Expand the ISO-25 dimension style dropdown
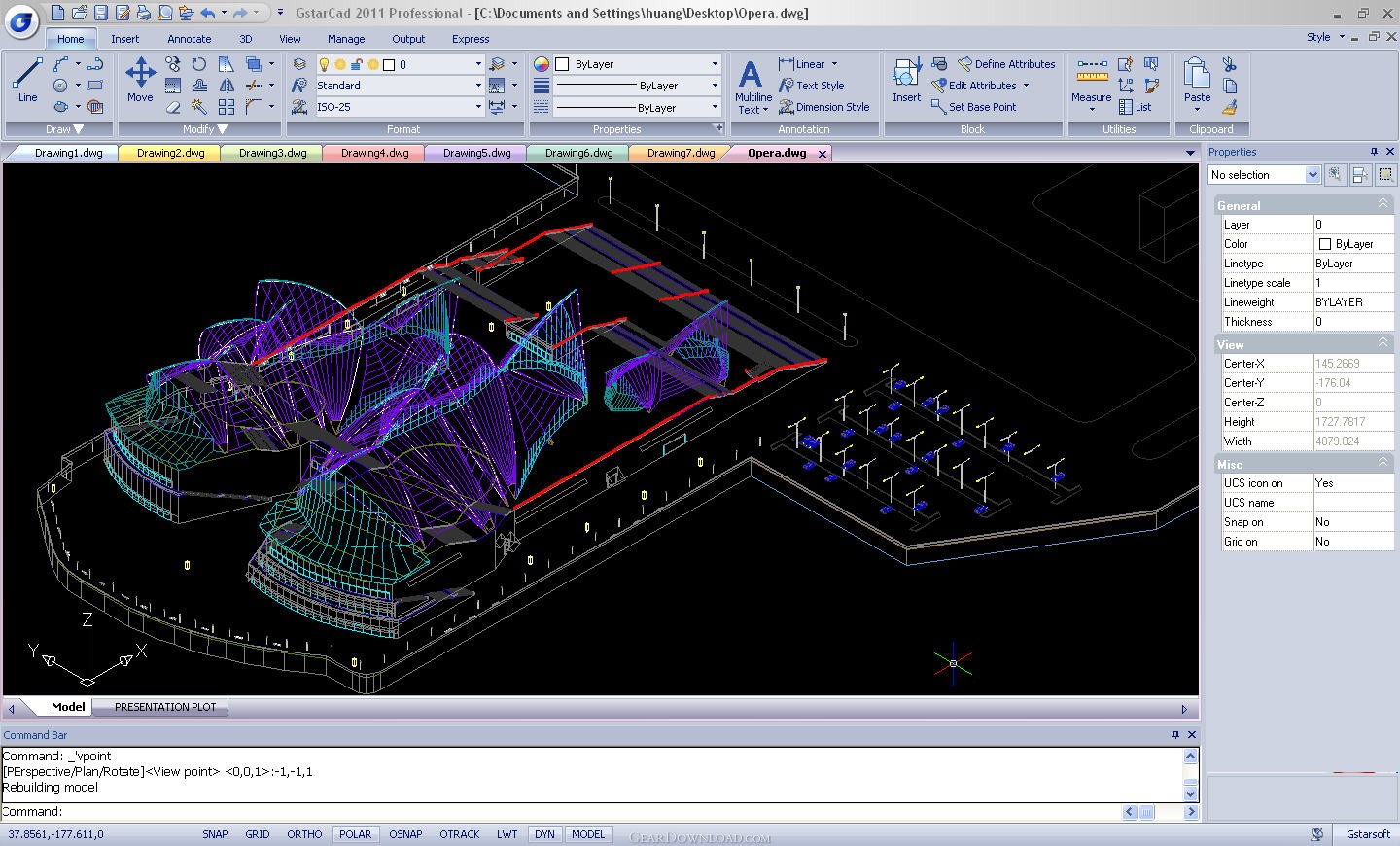 click(477, 107)
